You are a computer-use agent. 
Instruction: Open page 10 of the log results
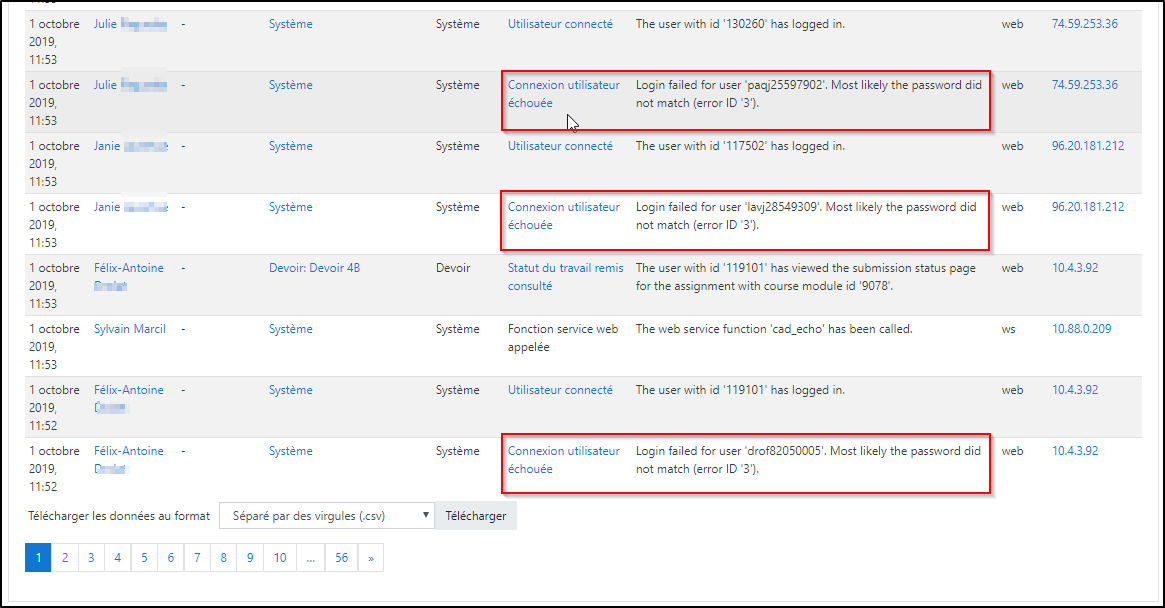pyautogui.click(x=280, y=558)
